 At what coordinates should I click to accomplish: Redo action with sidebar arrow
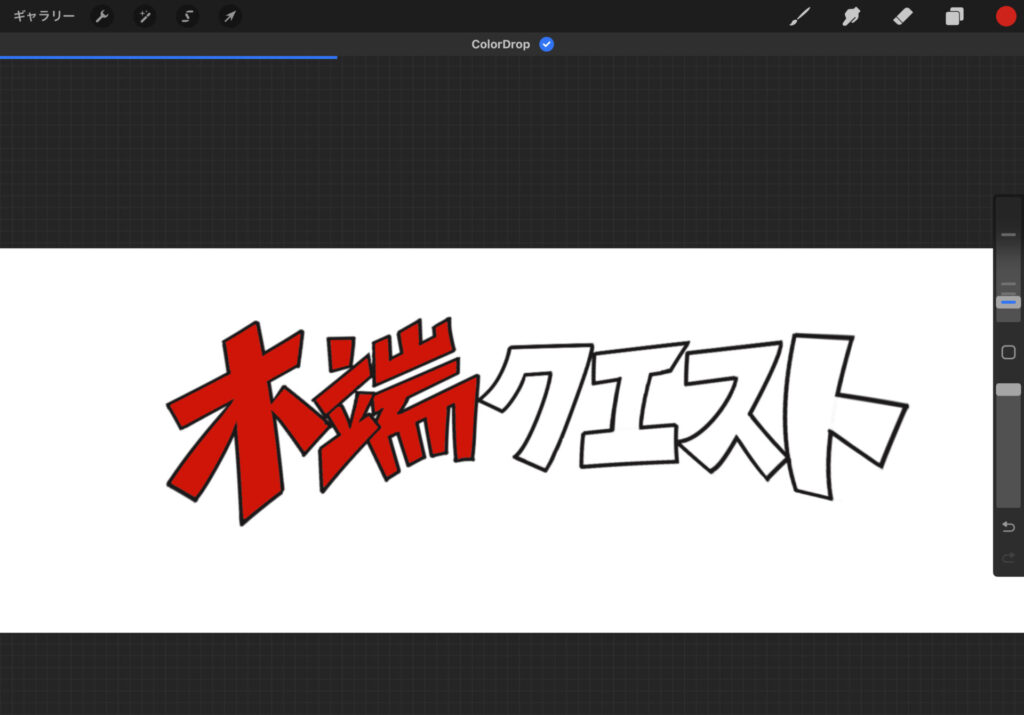1008,558
